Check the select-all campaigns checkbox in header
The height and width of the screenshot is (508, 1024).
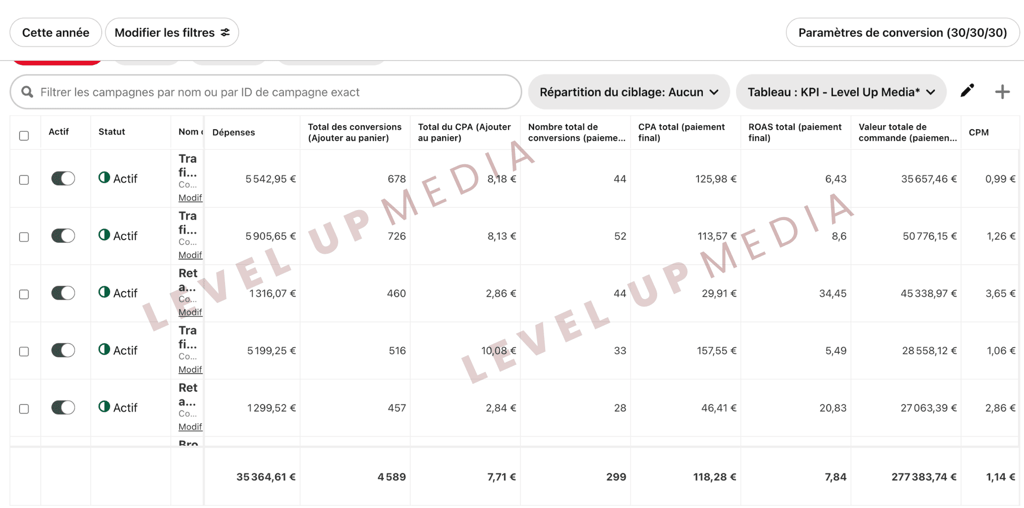click(24, 135)
